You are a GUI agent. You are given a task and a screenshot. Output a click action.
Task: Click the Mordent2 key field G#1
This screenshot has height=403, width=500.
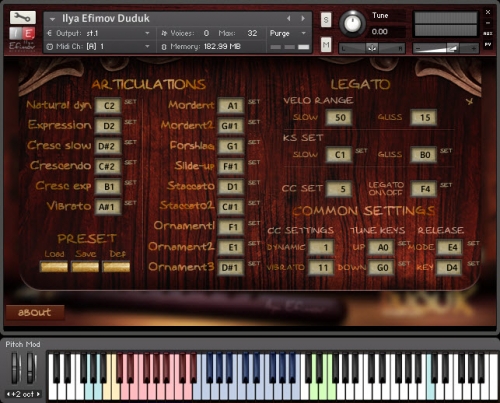231,126
